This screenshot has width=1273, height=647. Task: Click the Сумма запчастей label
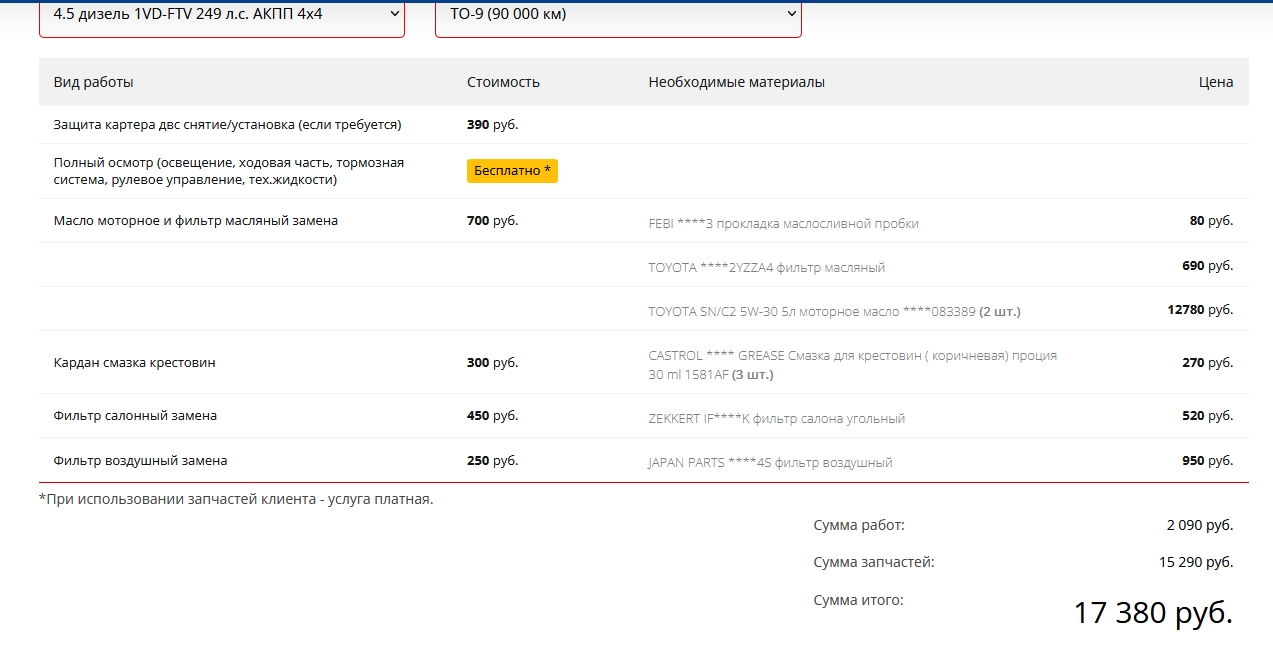pyautogui.click(x=874, y=562)
